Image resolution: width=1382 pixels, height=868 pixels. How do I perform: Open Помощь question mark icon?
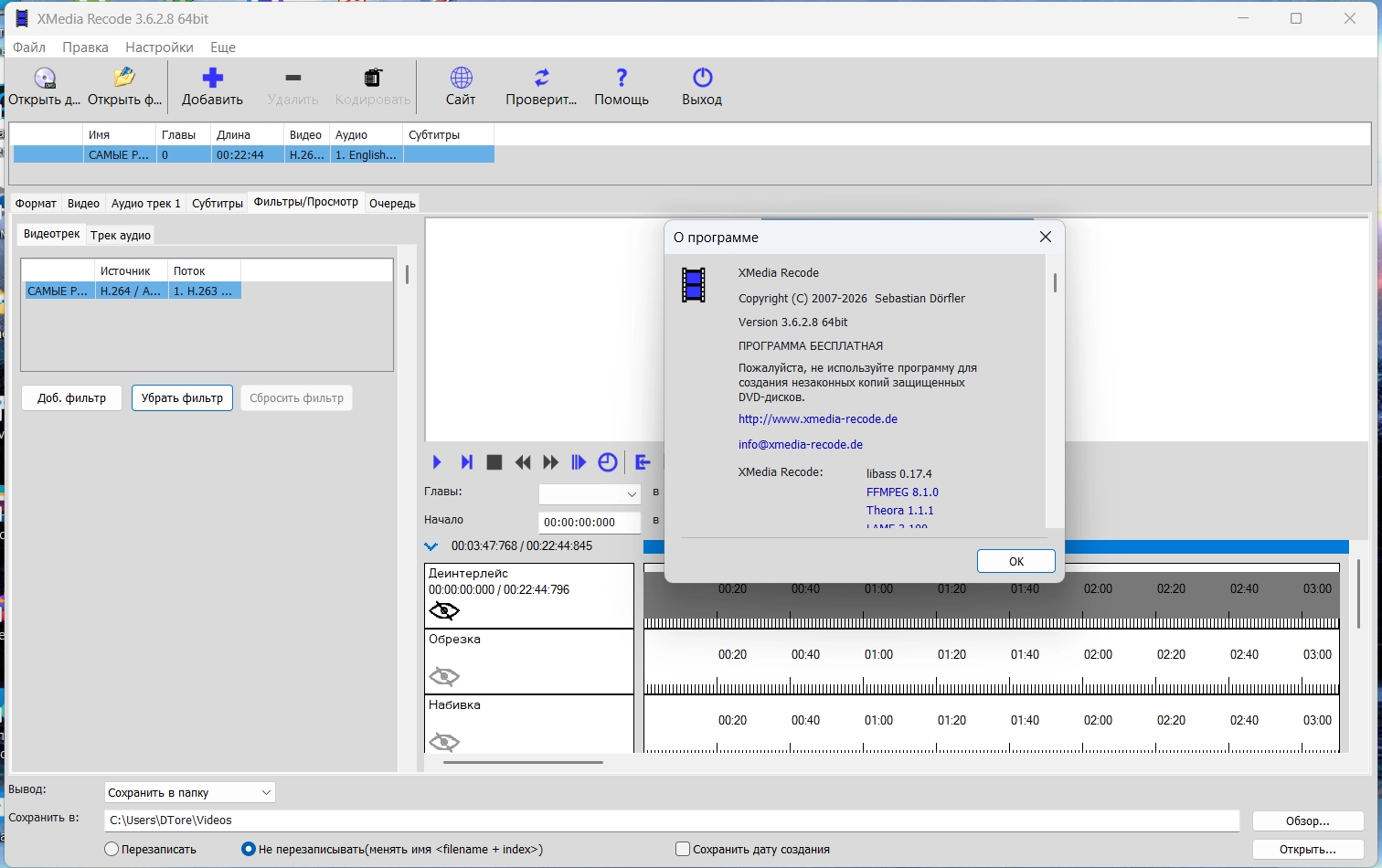622,79
